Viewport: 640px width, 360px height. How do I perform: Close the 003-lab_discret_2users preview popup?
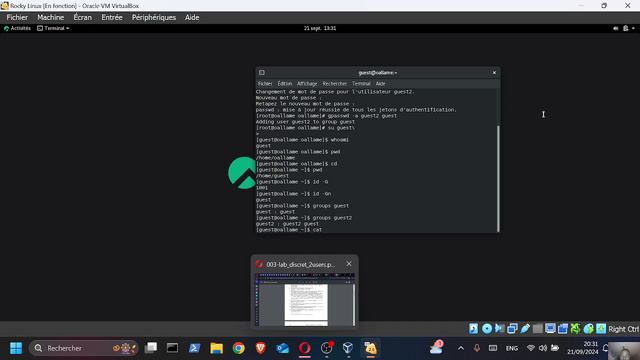point(349,264)
